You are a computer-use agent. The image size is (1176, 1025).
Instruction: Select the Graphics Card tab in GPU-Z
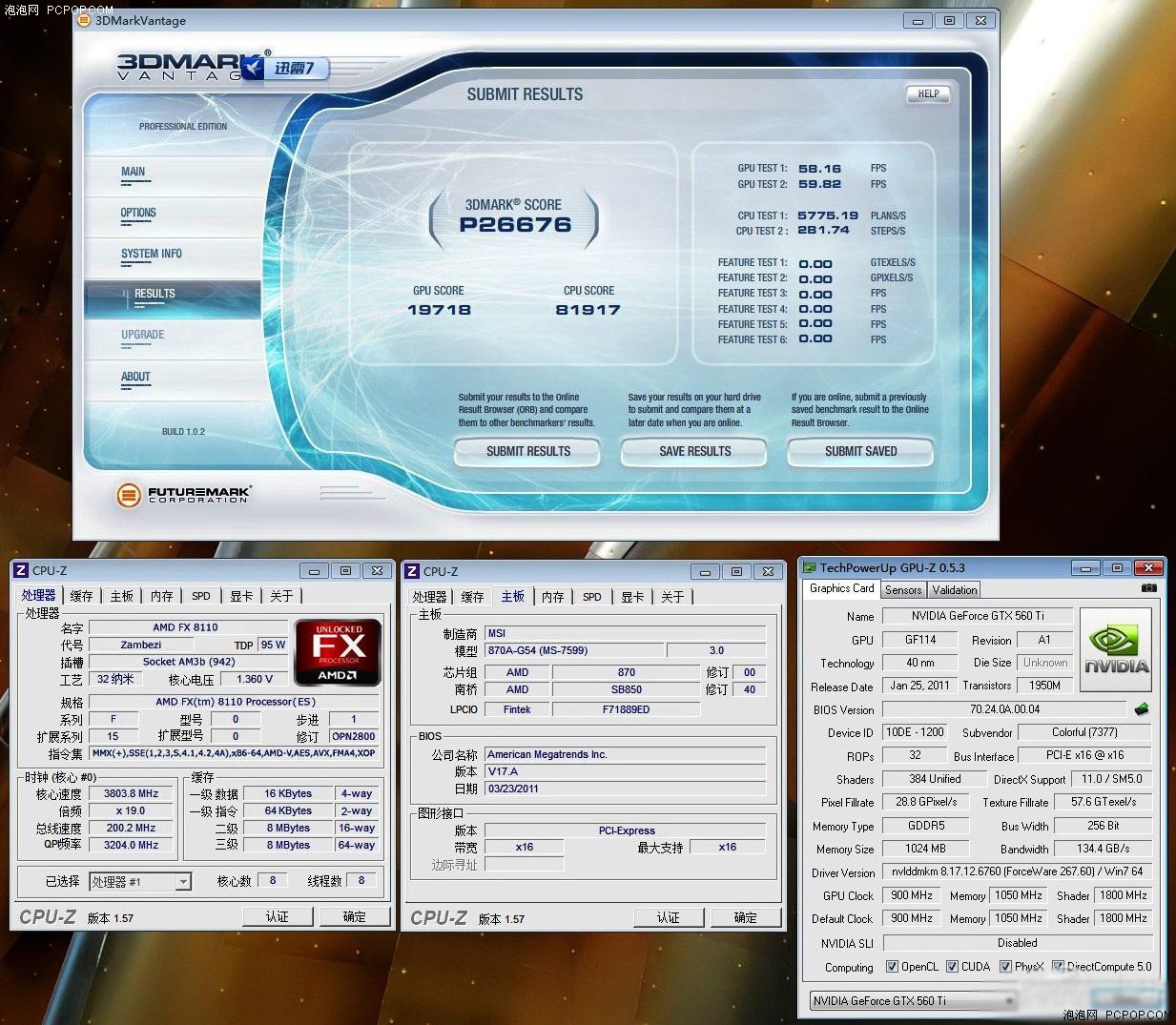(x=841, y=589)
